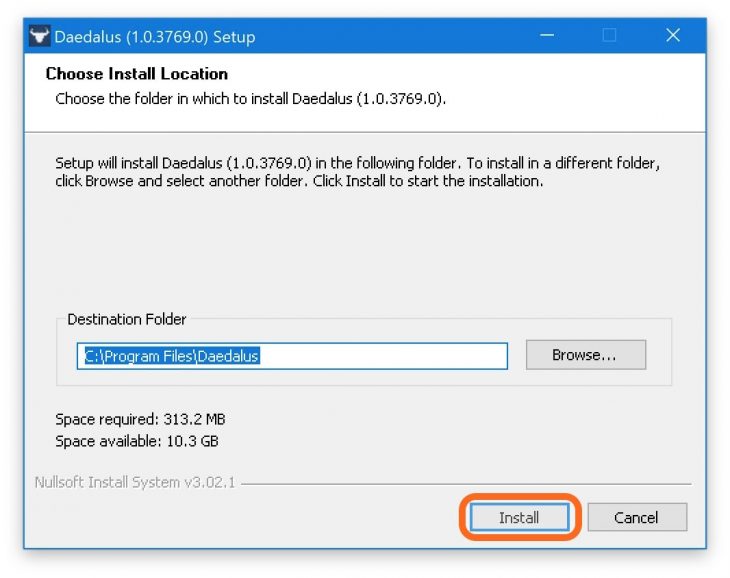730x578 pixels.
Task: Cancel the Daedalus setup
Action: [636, 517]
